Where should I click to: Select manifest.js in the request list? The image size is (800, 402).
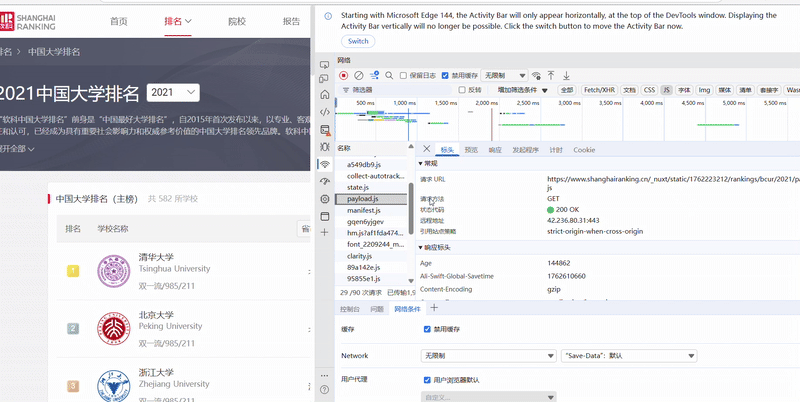click(x=371, y=211)
